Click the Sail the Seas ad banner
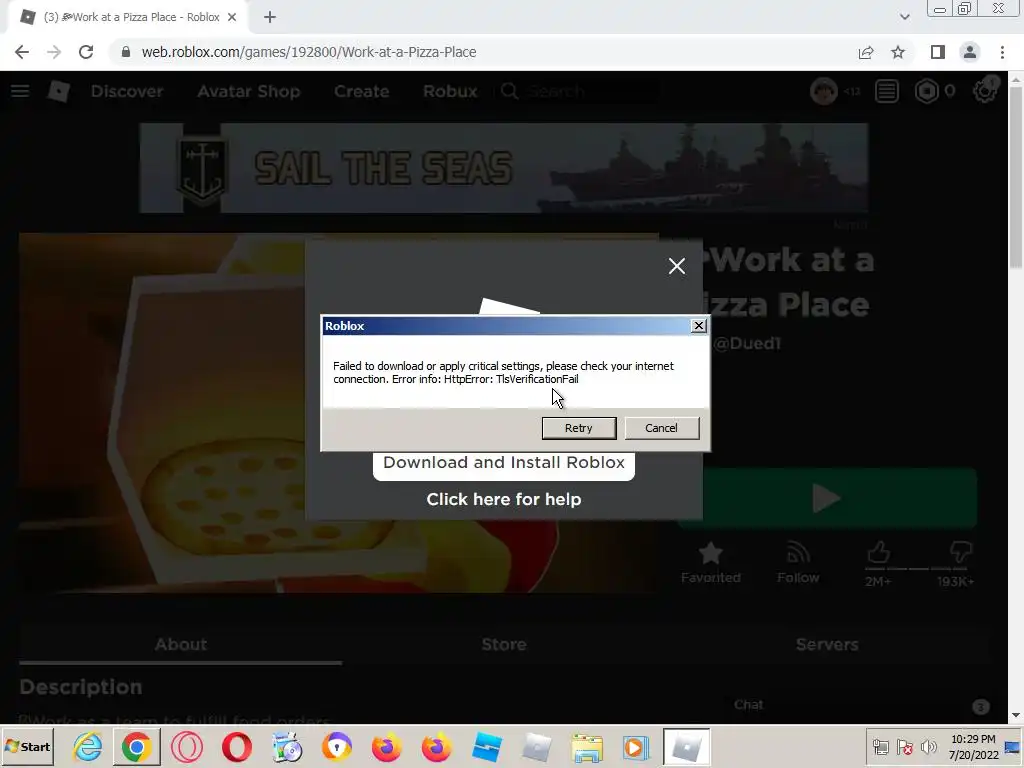1024x768 pixels. coord(504,168)
